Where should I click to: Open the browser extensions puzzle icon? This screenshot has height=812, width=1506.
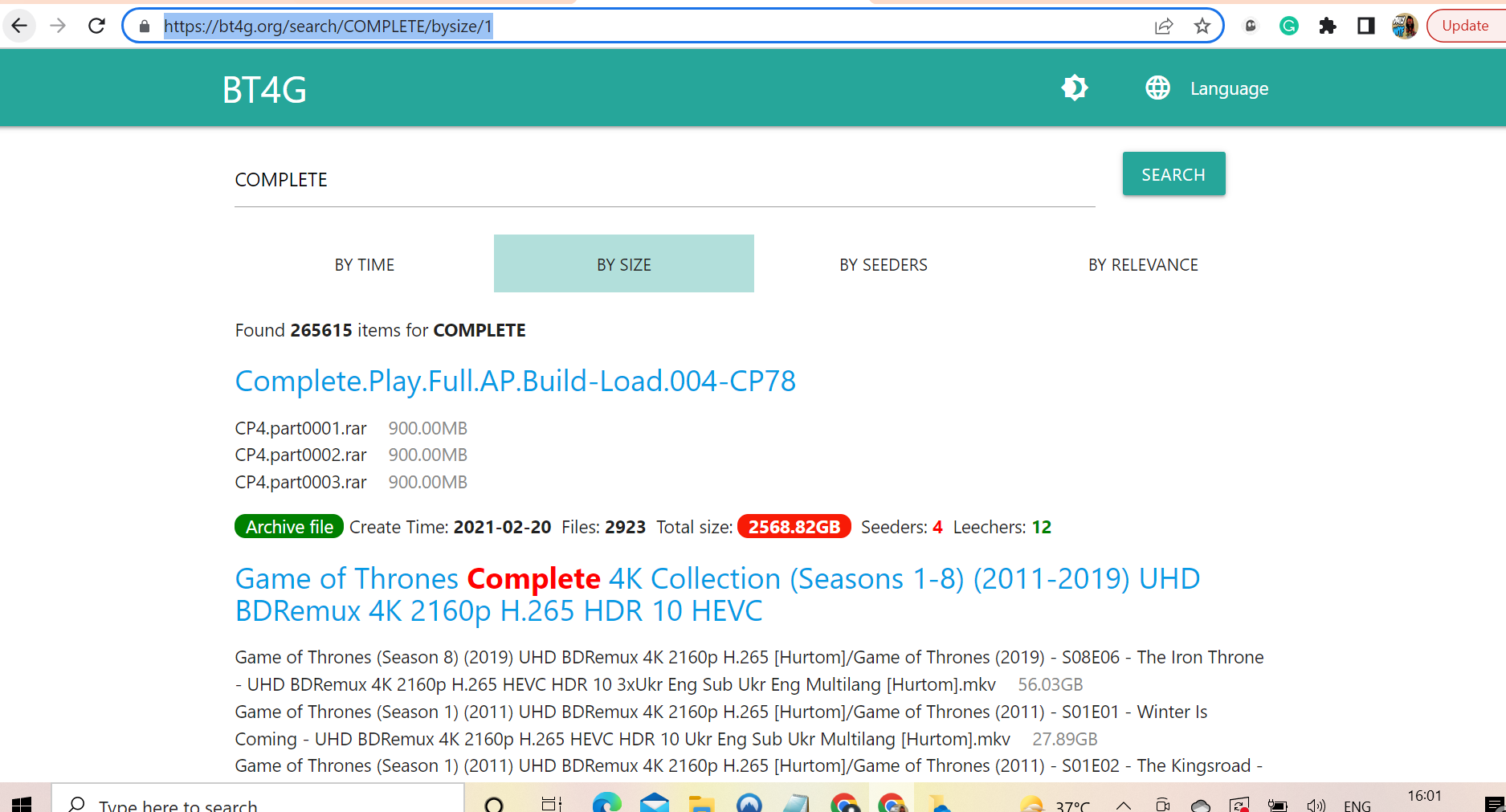coord(1328,25)
